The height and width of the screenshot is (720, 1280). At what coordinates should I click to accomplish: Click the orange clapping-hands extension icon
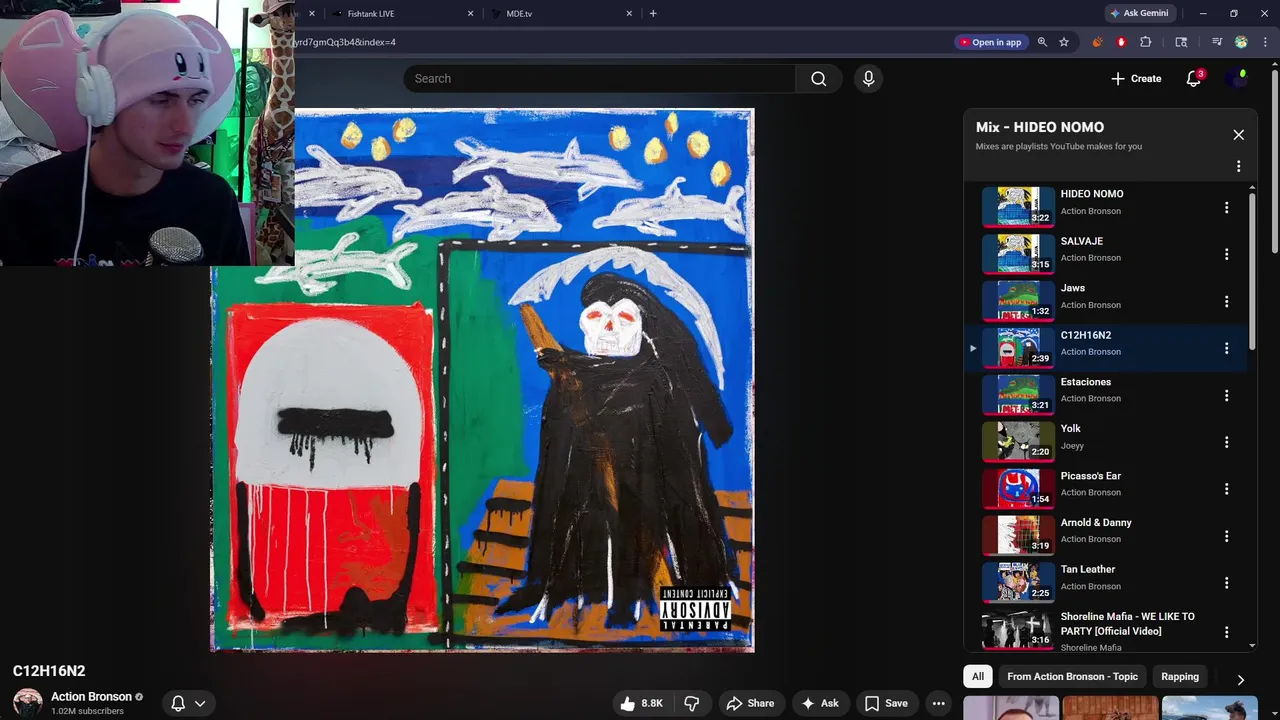point(1097,42)
